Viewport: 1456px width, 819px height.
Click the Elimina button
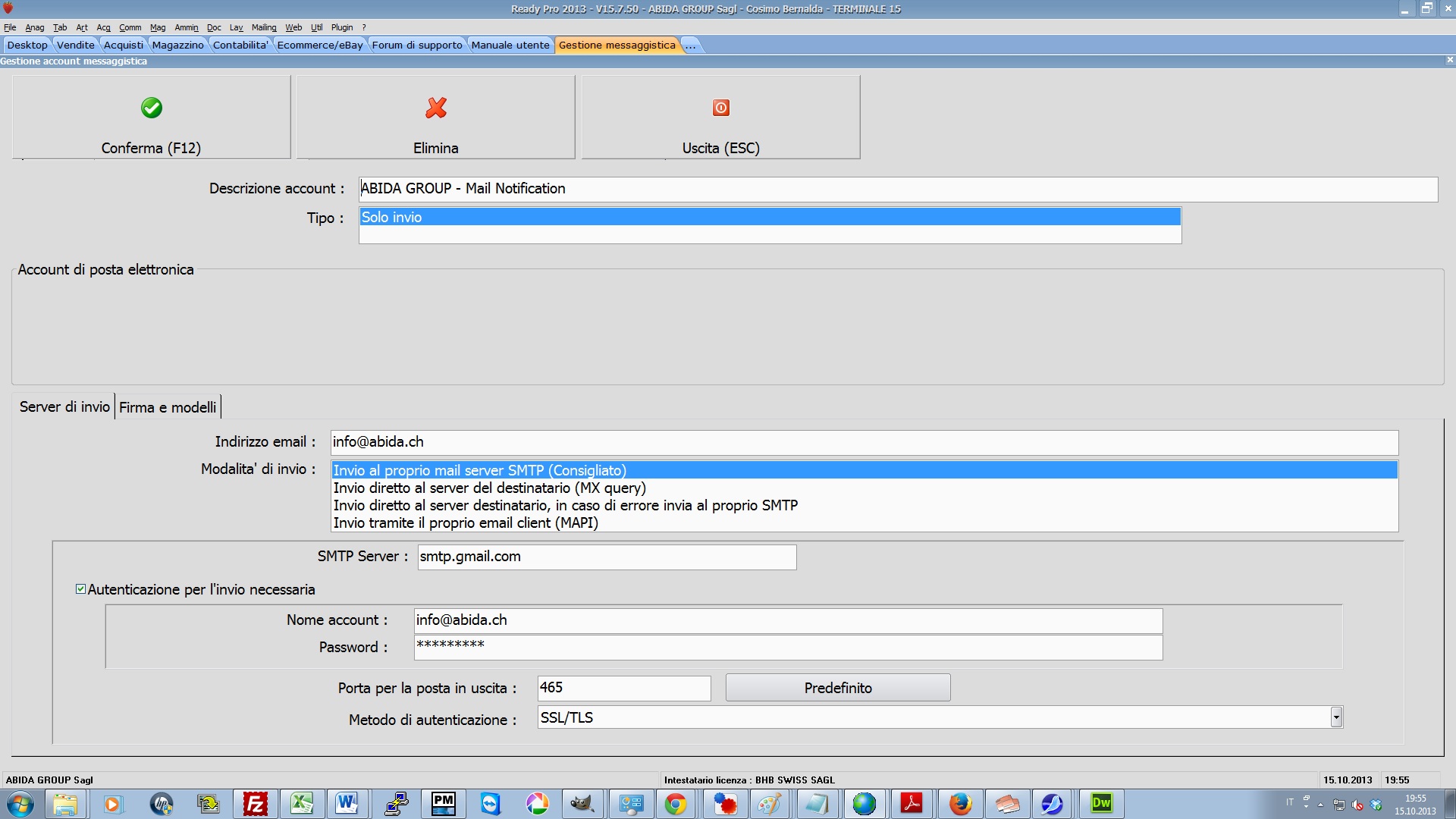(436, 117)
